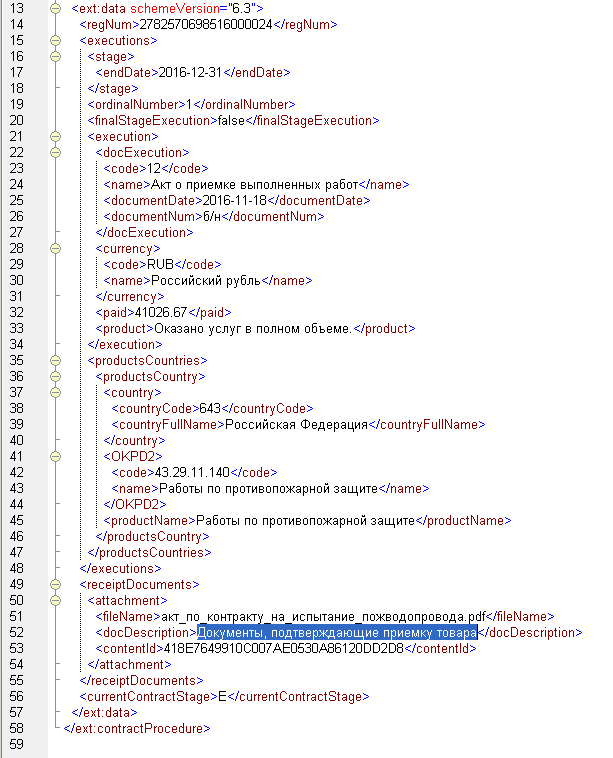613x758 pixels.
Task: Click product text 'Оказано услуг в полном объеме.'
Action: tap(253, 329)
